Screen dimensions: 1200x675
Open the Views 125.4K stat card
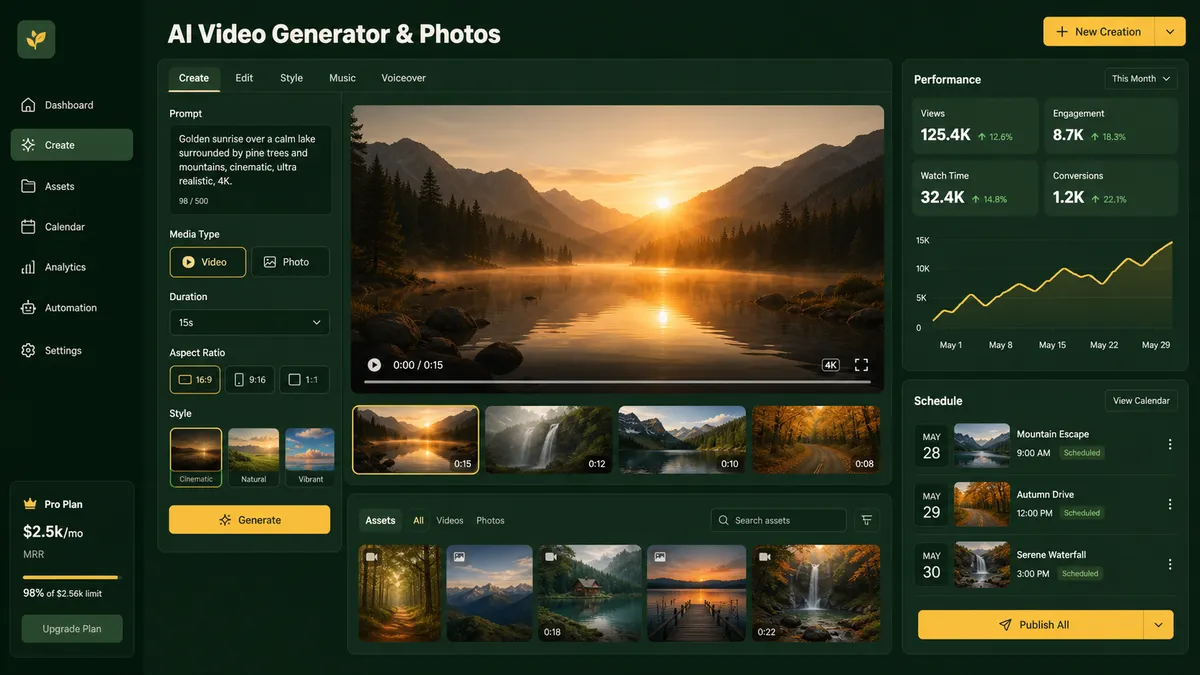pyautogui.click(x=975, y=126)
